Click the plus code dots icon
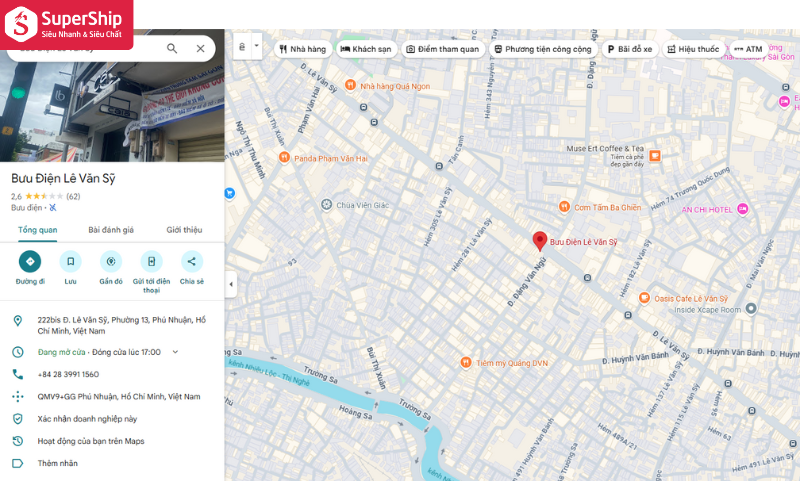 [x=18, y=396]
